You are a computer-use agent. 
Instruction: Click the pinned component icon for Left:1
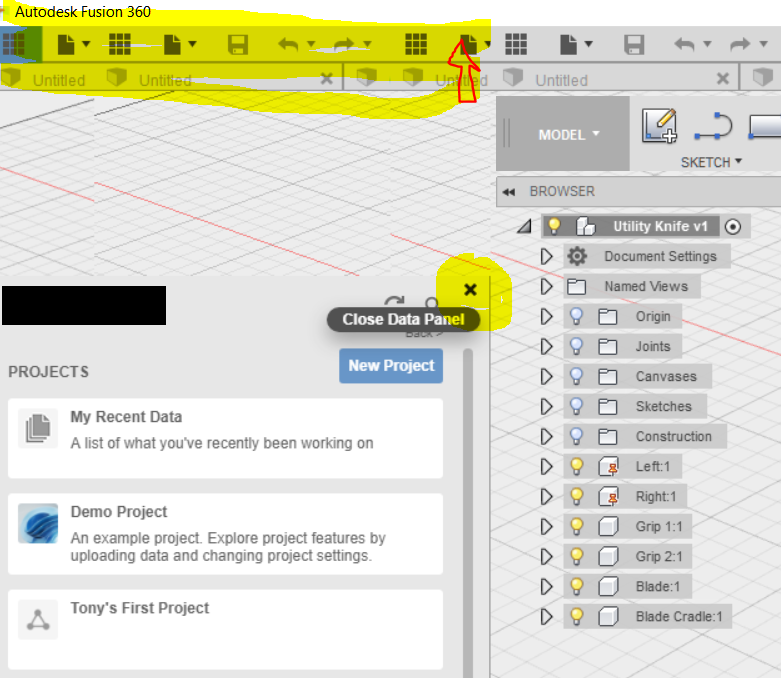click(608, 467)
